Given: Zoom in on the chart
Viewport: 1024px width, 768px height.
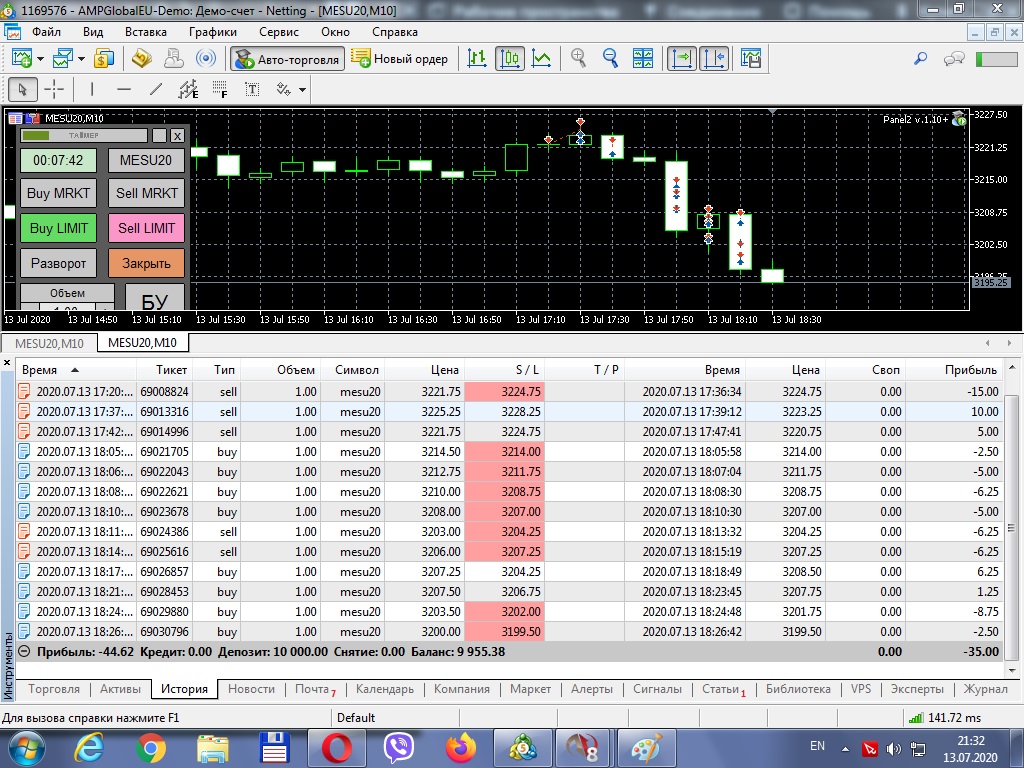Looking at the screenshot, I should [578, 58].
